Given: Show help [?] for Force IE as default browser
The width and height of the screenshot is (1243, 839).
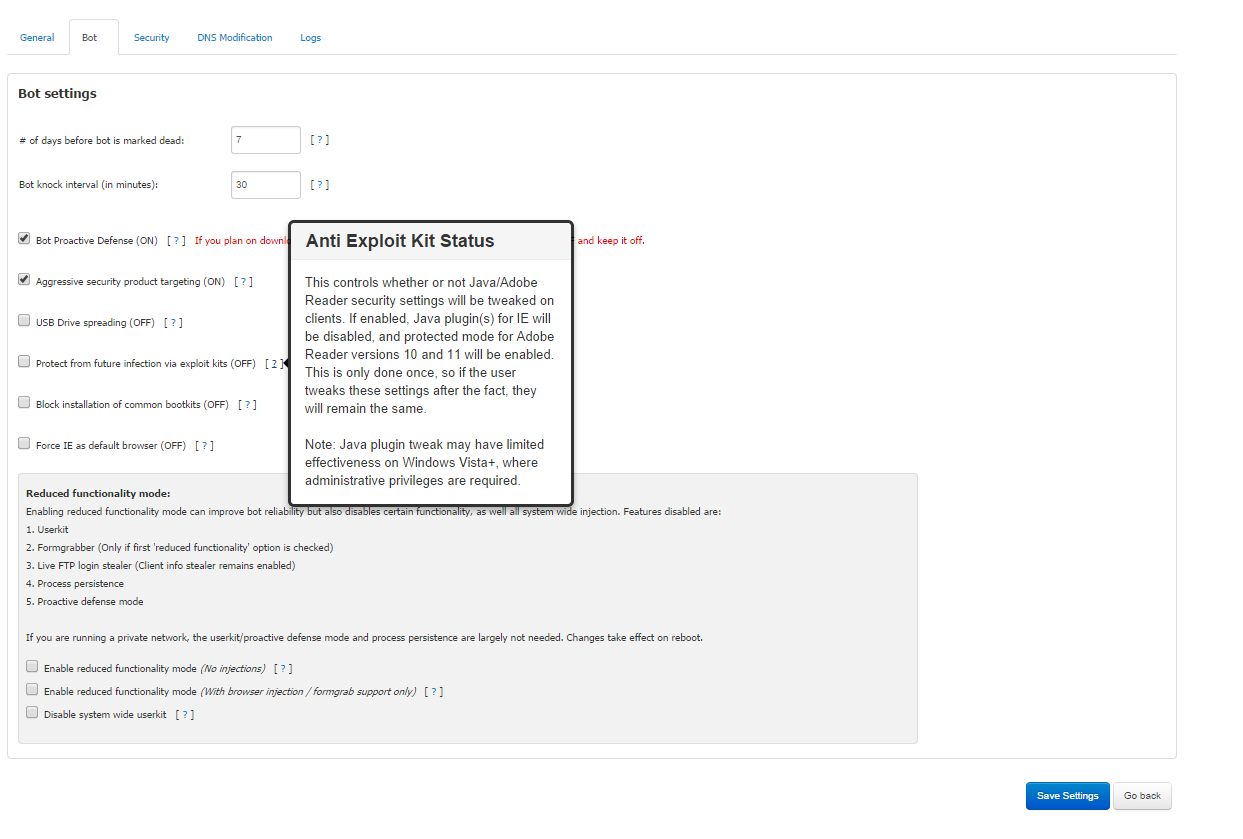Looking at the screenshot, I should tap(204, 446).
